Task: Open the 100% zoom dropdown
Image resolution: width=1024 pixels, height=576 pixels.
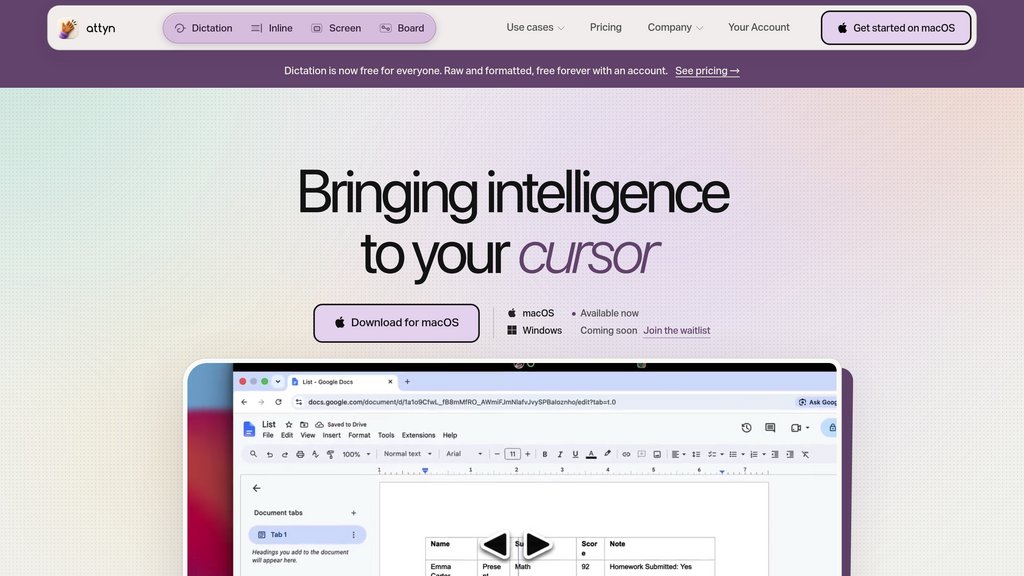Action: coord(357,455)
